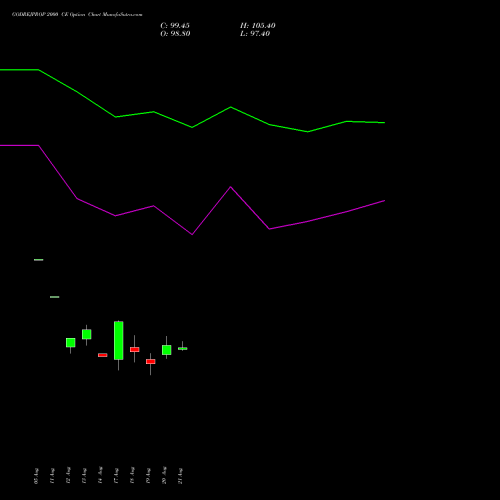
Task: Click the mid-chart peak of the green line
Action: (x=231, y=107)
